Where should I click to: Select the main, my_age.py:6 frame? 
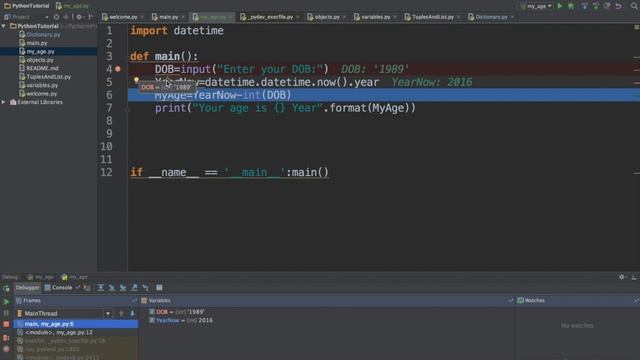click(76, 324)
